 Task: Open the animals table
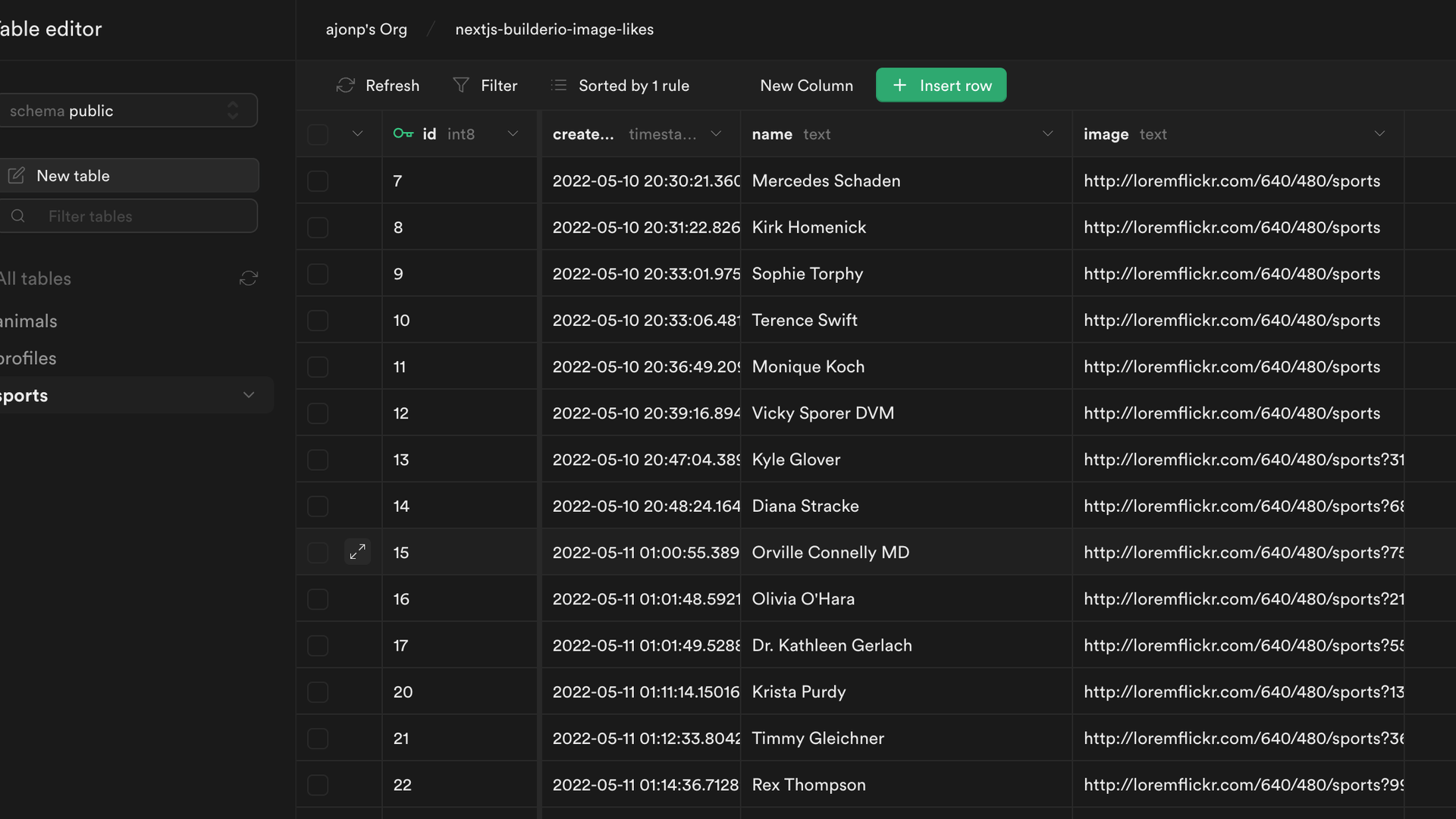point(30,322)
